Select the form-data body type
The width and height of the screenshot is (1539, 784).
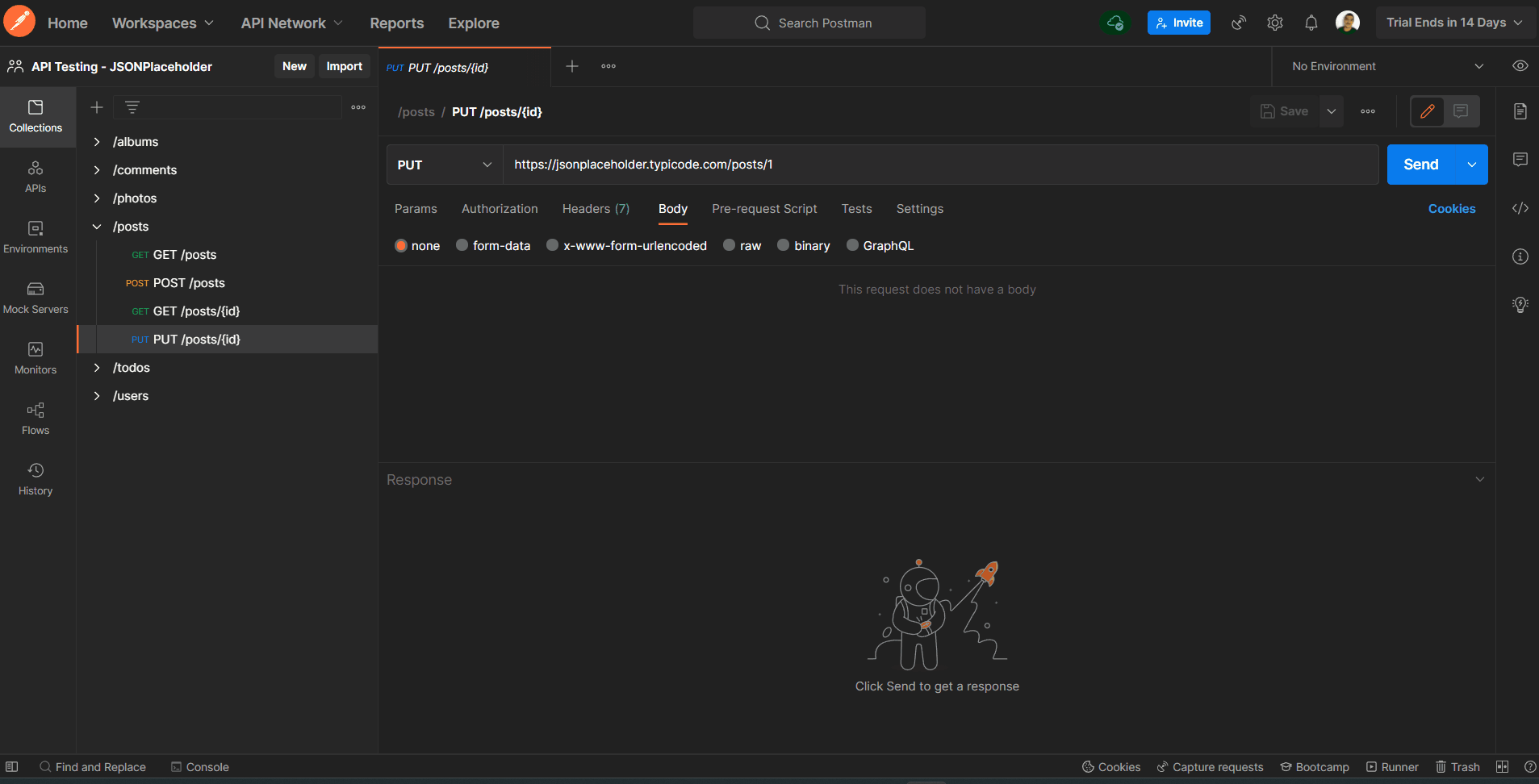[x=462, y=245]
